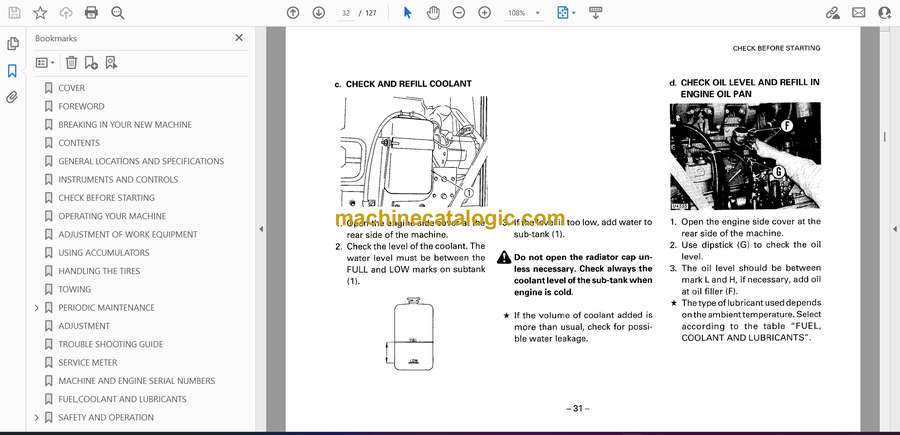Open CHECK BEFORE STARTING bookmark

(x=106, y=198)
